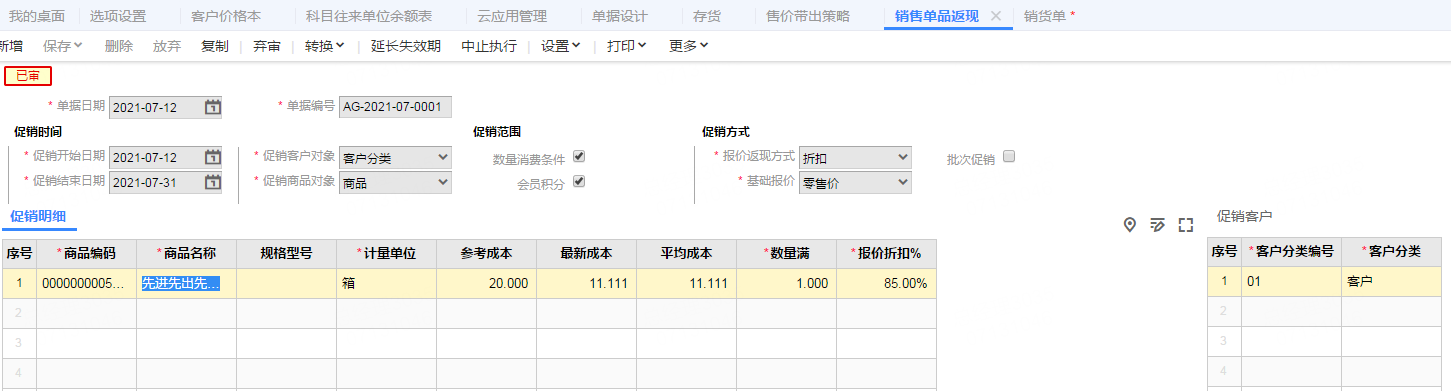
Task: Switch to the 销货单 tab
Action: pyautogui.click(x=1045, y=16)
